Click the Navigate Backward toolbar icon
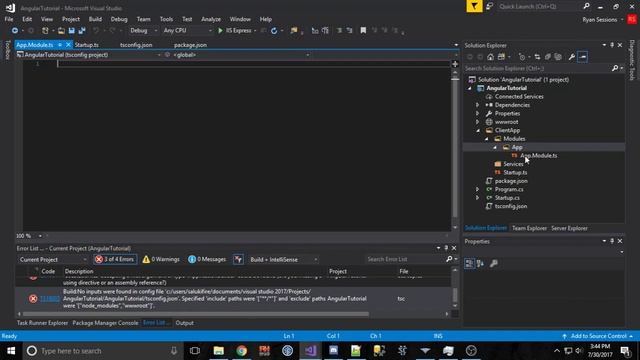Image resolution: width=640 pixels, height=360 pixels. (15, 31)
